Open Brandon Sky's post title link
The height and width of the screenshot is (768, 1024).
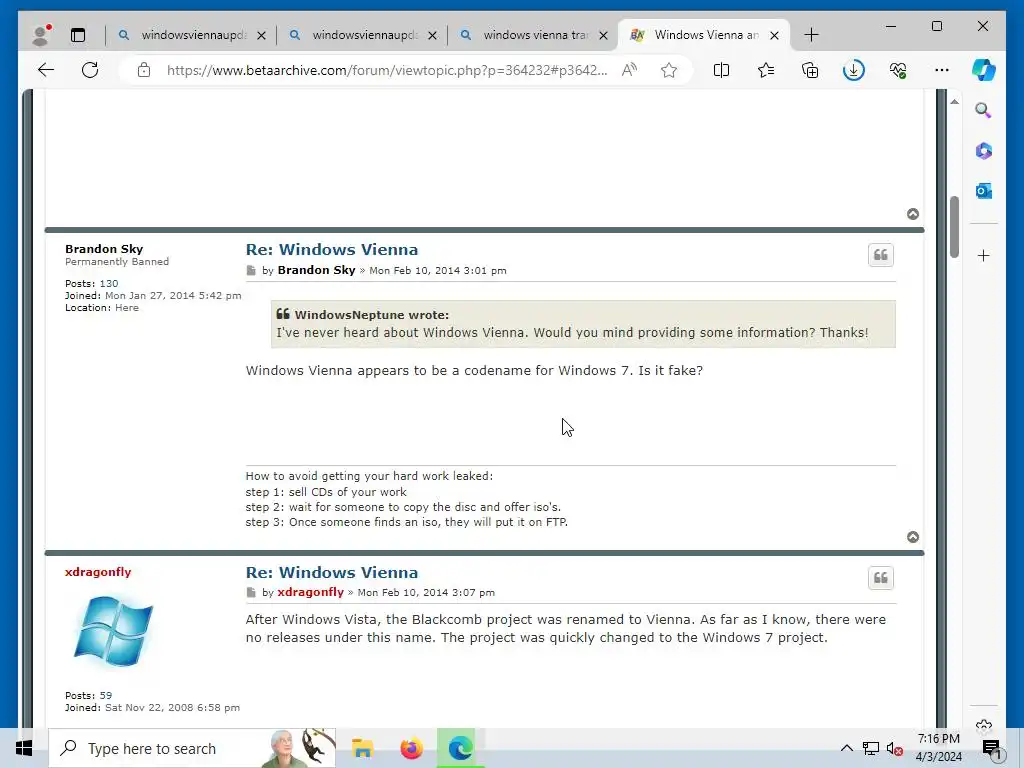tap(332, 249)
